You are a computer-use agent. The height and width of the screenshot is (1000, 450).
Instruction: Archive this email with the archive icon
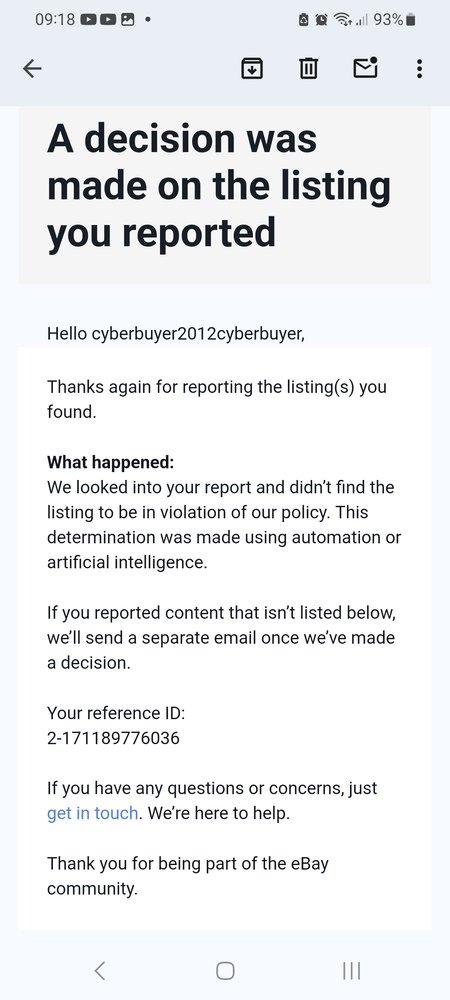pyautogui.click(x=252, y=68)
